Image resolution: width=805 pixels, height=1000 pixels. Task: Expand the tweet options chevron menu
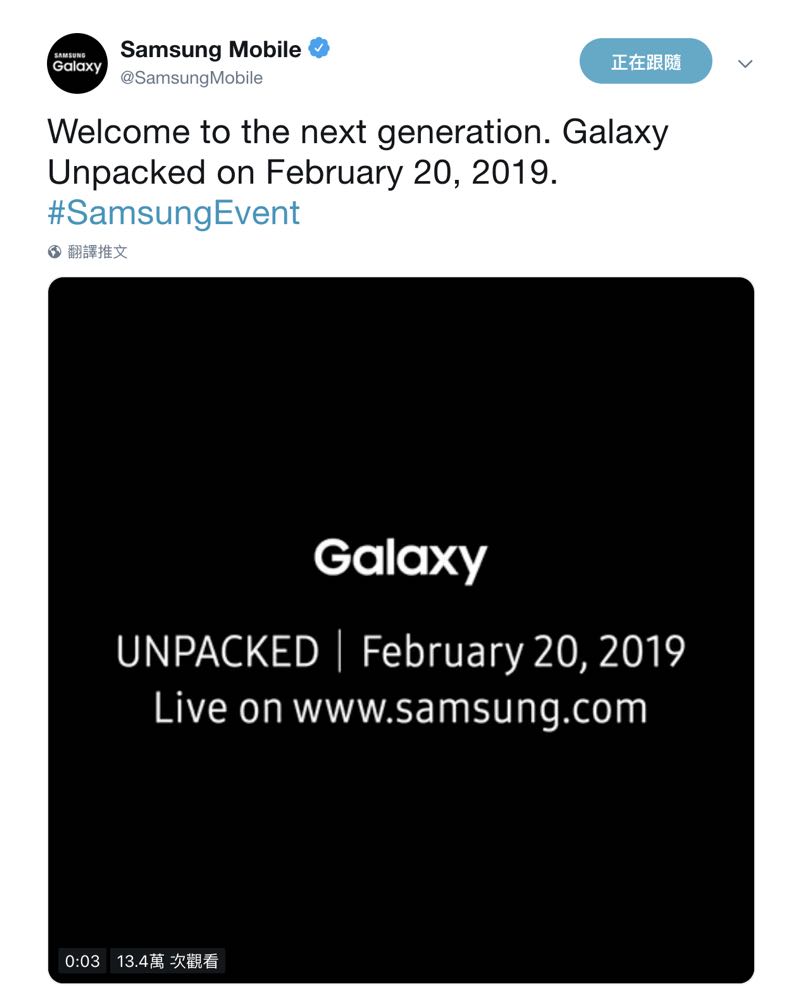coord(745,64)
